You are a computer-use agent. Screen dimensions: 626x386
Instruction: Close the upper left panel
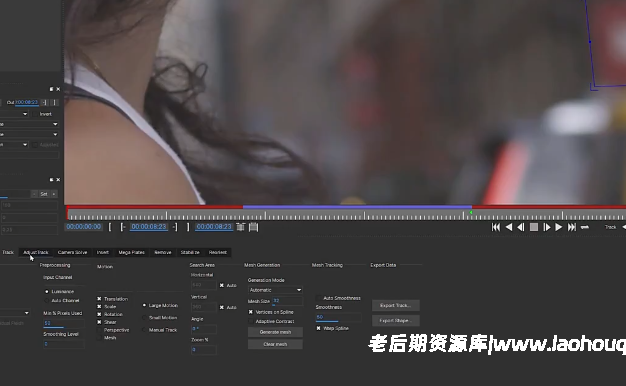coord(58,89)
